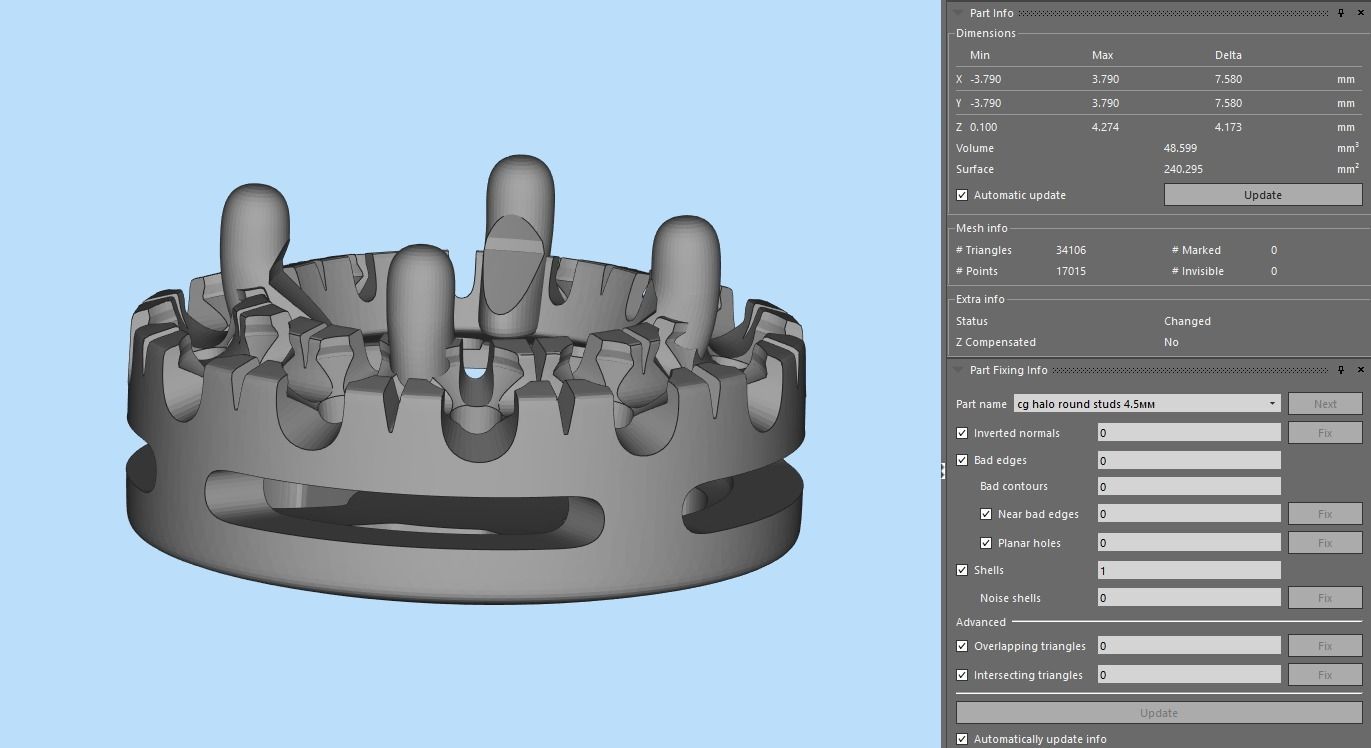
Task: Toggle the Inverted normals checkbox
Action: [x=962, y=433]
